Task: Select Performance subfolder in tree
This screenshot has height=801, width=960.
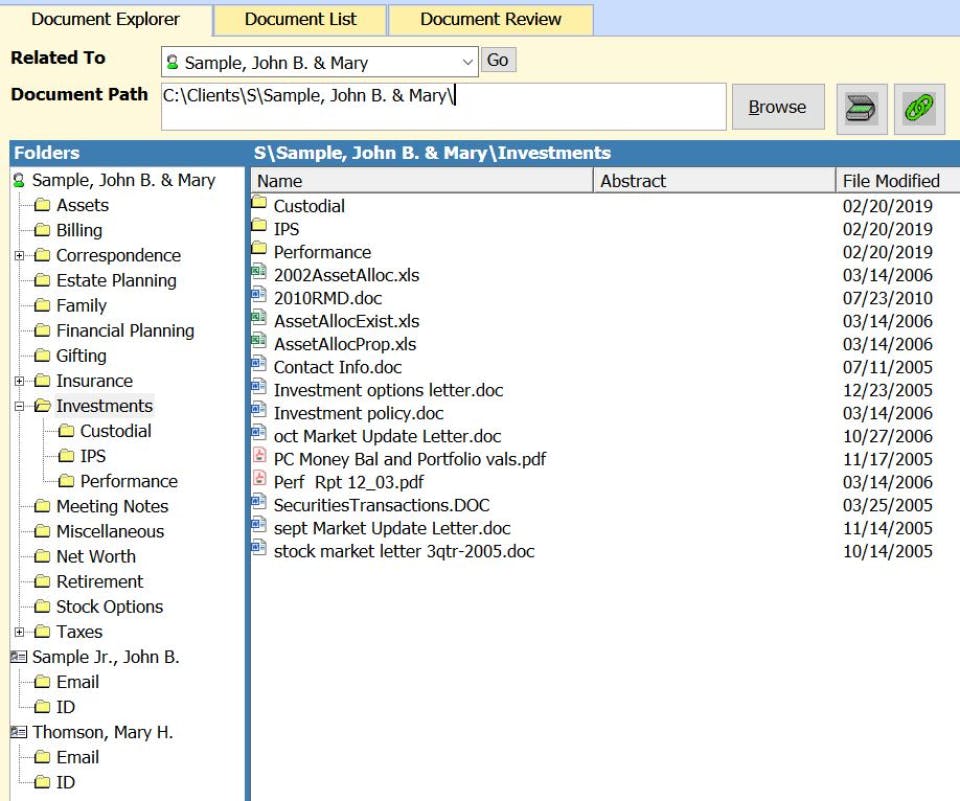Action: pyautogui.click(x=129, y=481)
